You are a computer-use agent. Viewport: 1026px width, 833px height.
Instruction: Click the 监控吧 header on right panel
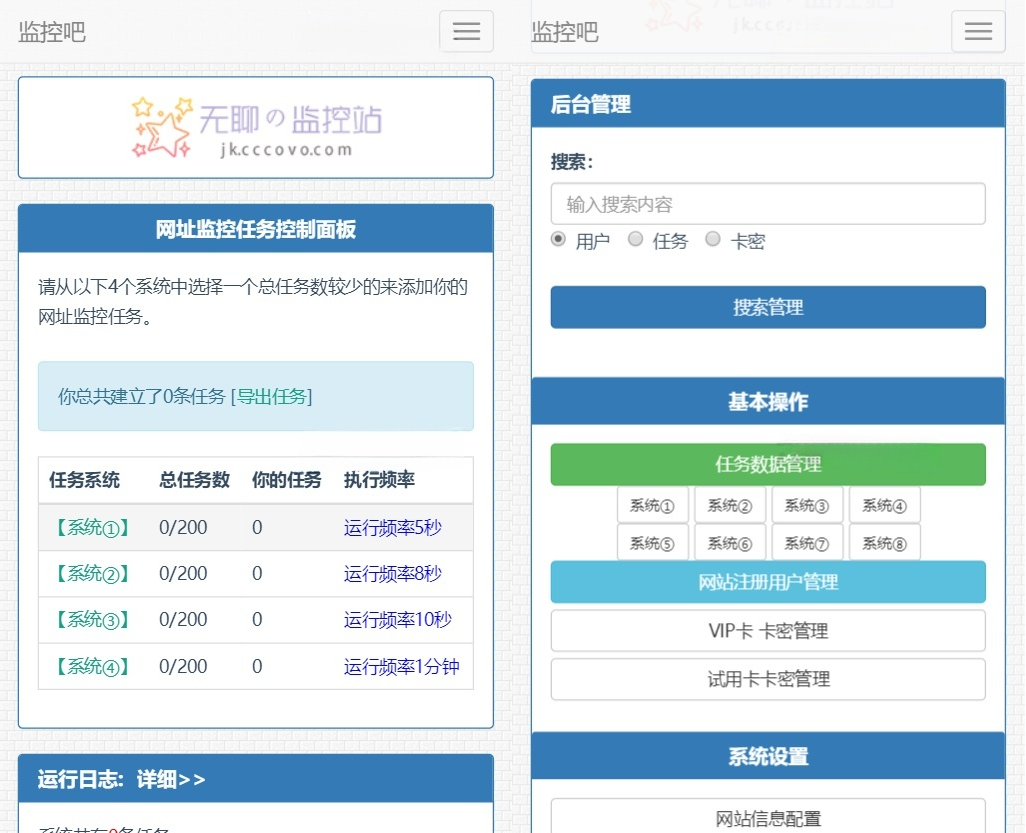pos(564,31)
